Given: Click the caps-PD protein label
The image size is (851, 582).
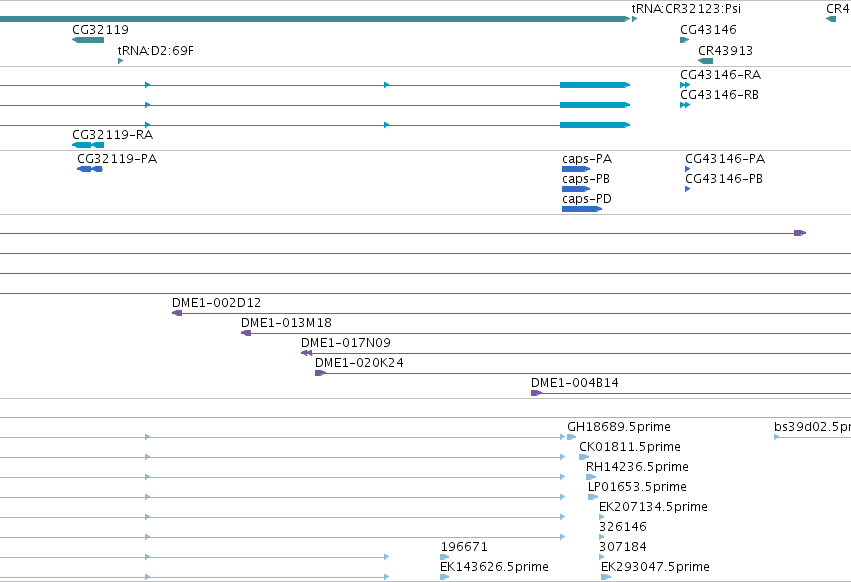Looking at the screenshot, I should click(x=587, y=199).
